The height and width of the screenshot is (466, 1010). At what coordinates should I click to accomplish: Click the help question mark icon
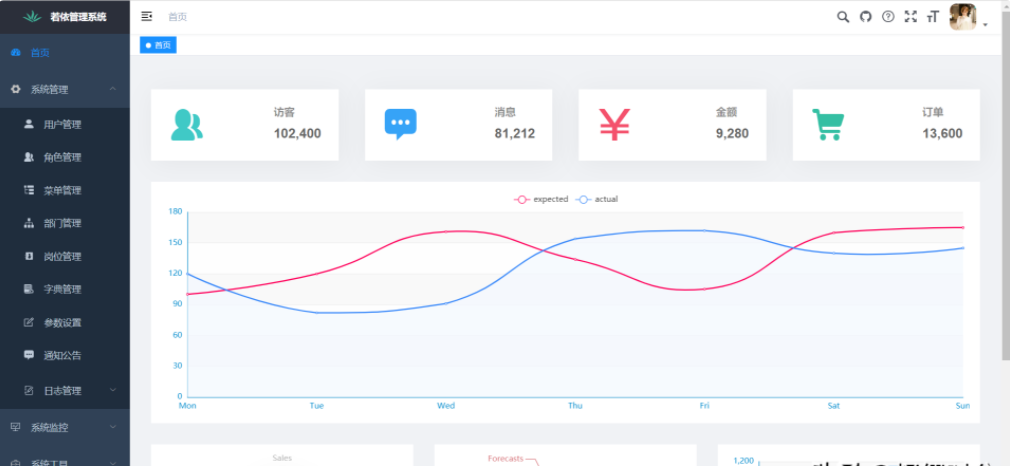[x=888, y=17]
